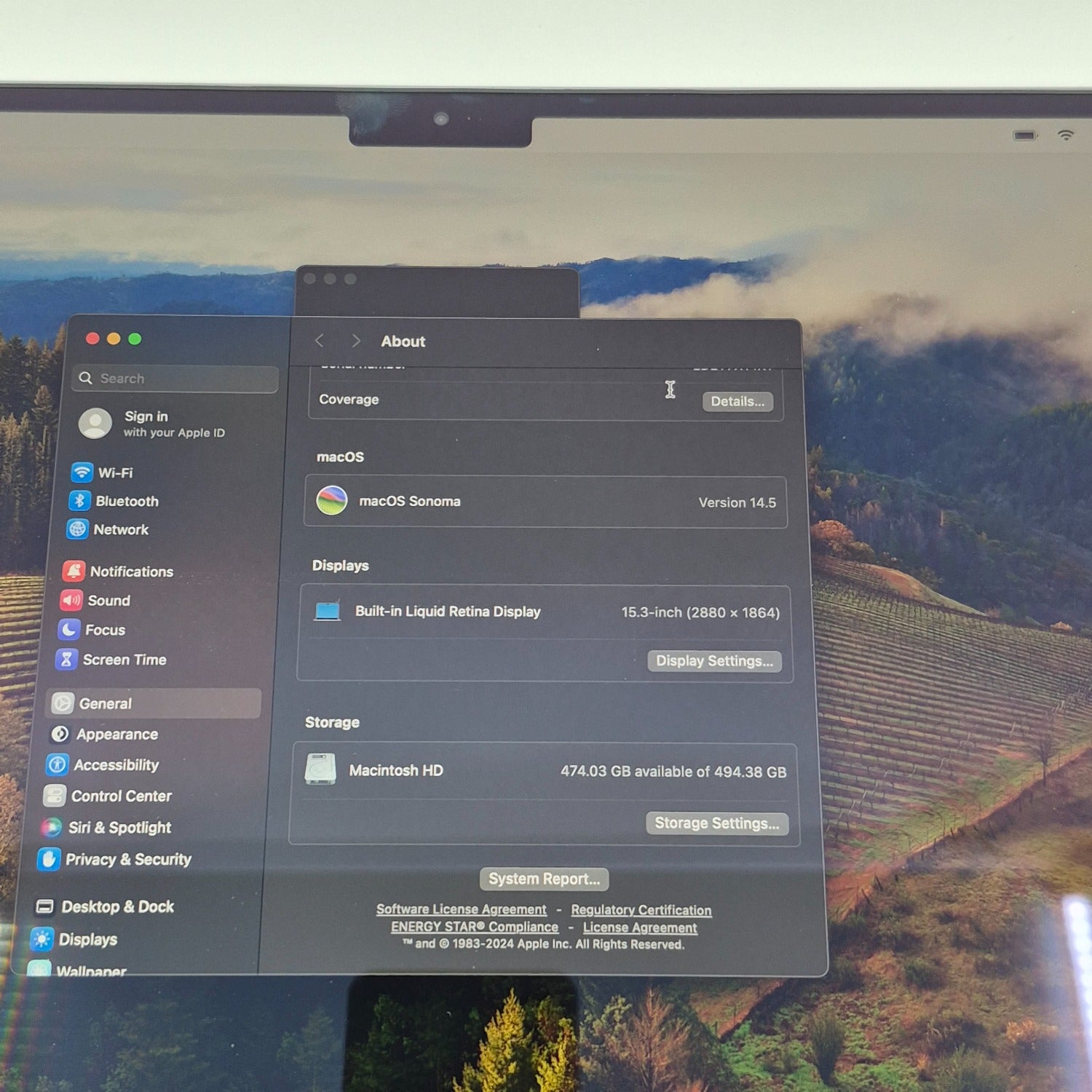
Task: Click the Macintosh HD drive icon
Action: [x=320, y=769]
